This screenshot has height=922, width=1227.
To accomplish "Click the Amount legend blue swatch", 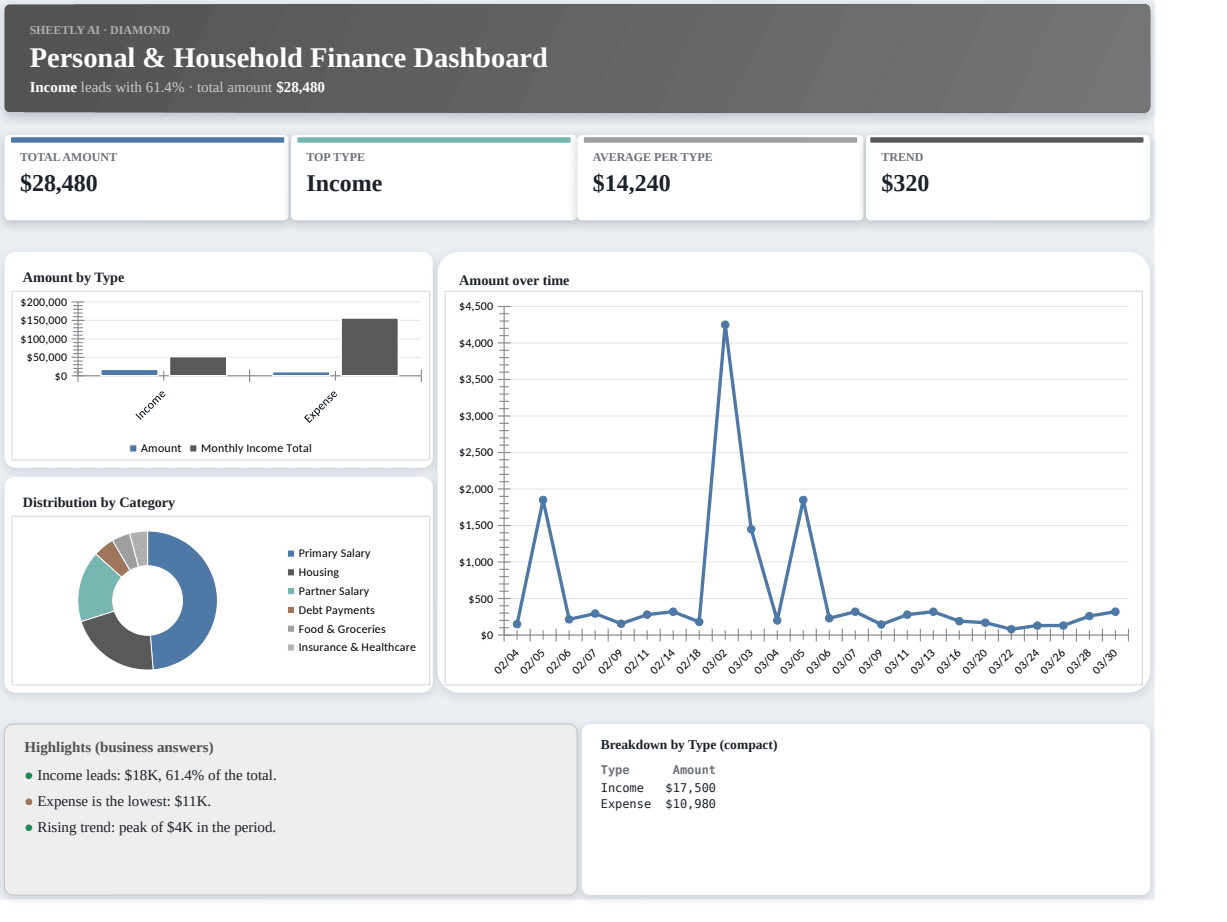I will 133,449.
